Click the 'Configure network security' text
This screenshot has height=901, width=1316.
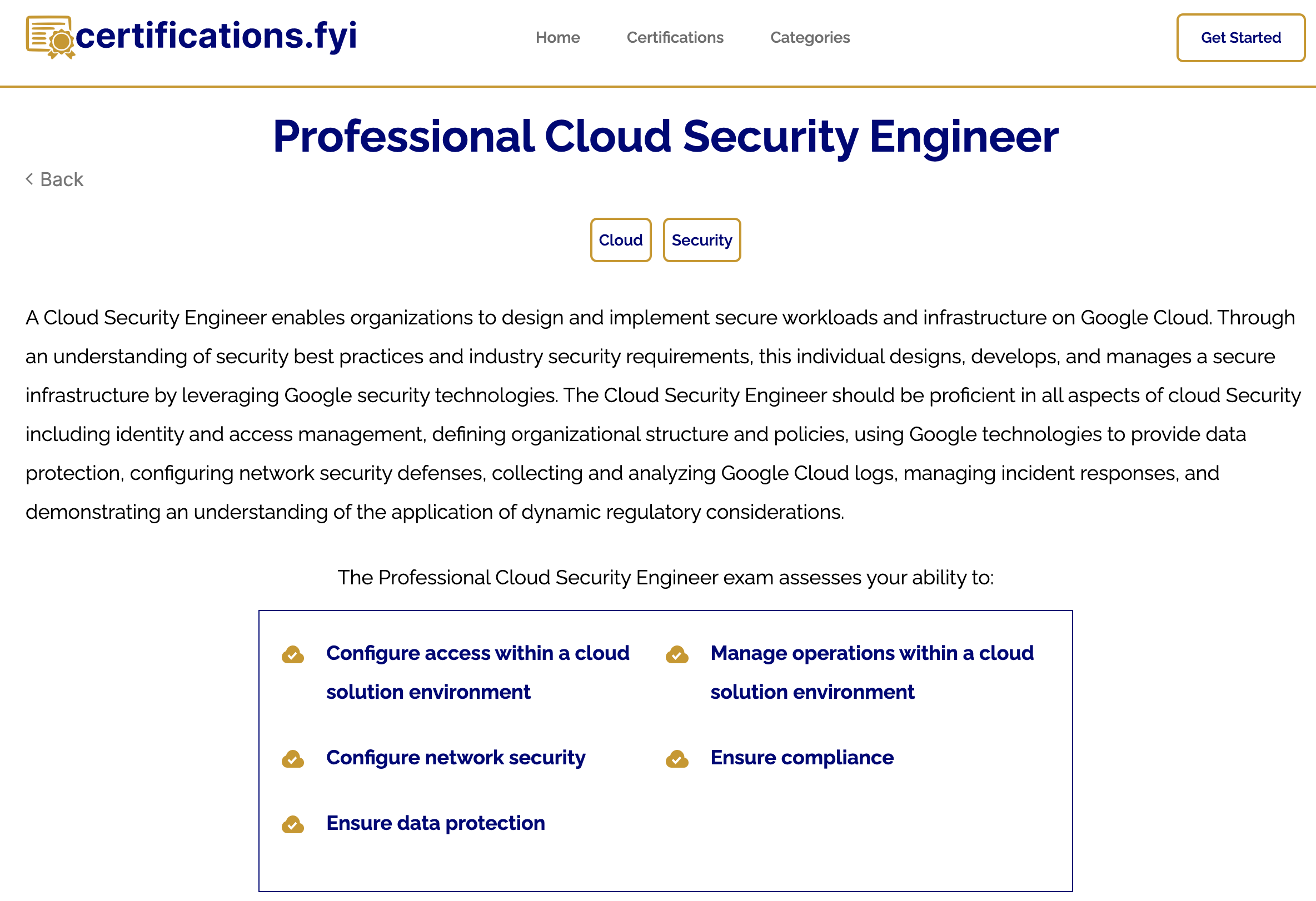(x=456, y=758)
